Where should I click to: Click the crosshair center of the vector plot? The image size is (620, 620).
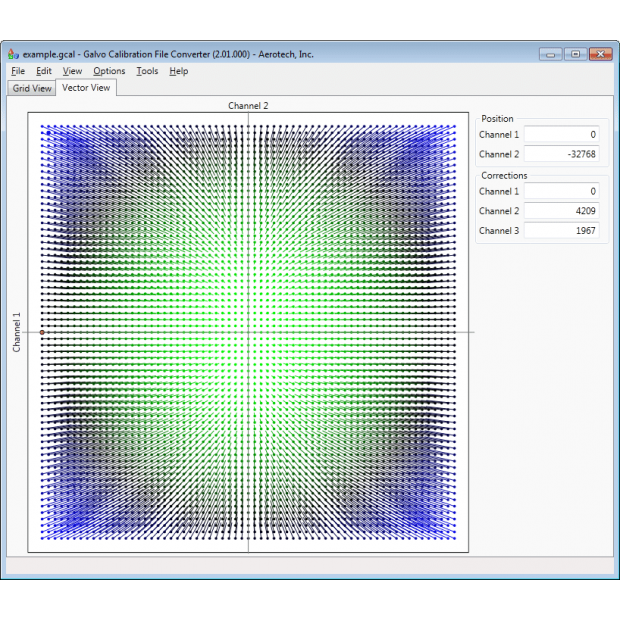click(x=248, y=332)
